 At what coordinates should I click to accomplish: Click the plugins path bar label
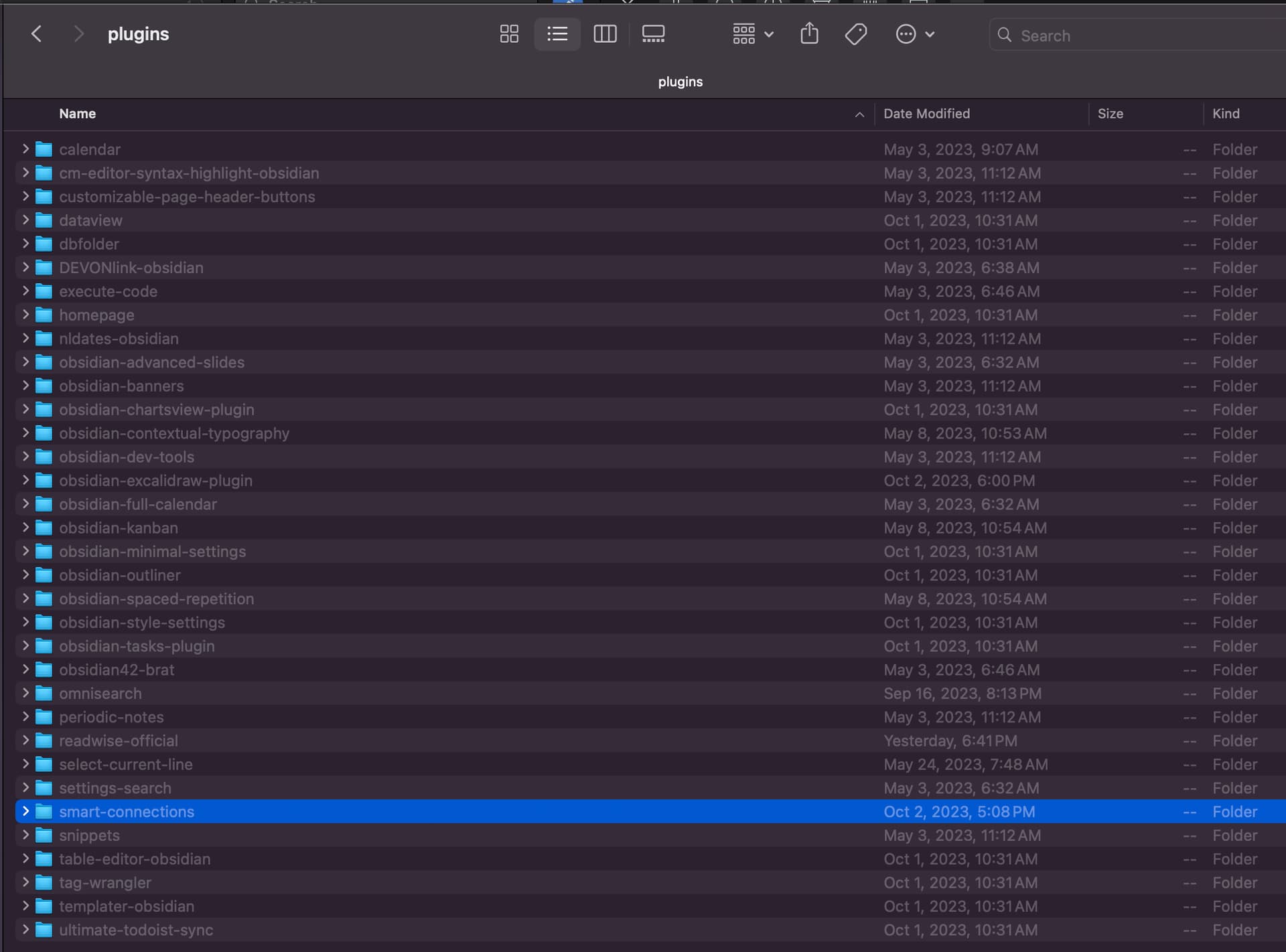point(680,82)
